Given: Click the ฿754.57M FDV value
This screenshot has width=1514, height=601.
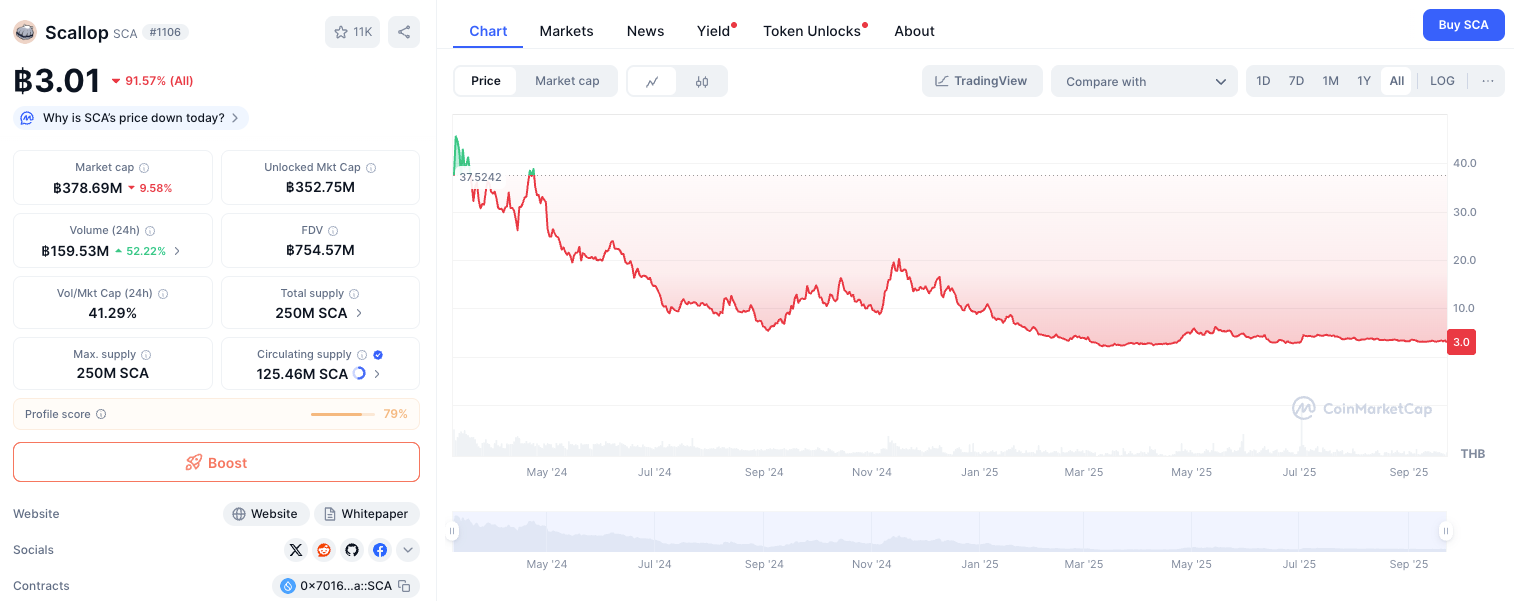Looking at the screenshot, I should tap(320, 250).
